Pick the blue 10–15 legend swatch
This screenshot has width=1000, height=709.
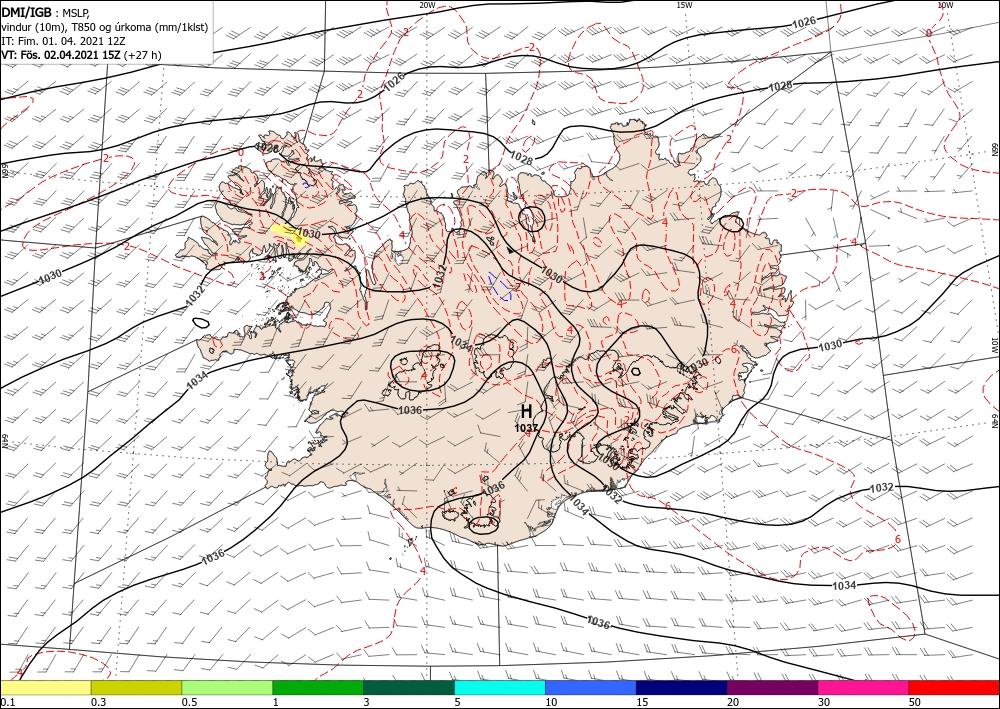(591, 687)
